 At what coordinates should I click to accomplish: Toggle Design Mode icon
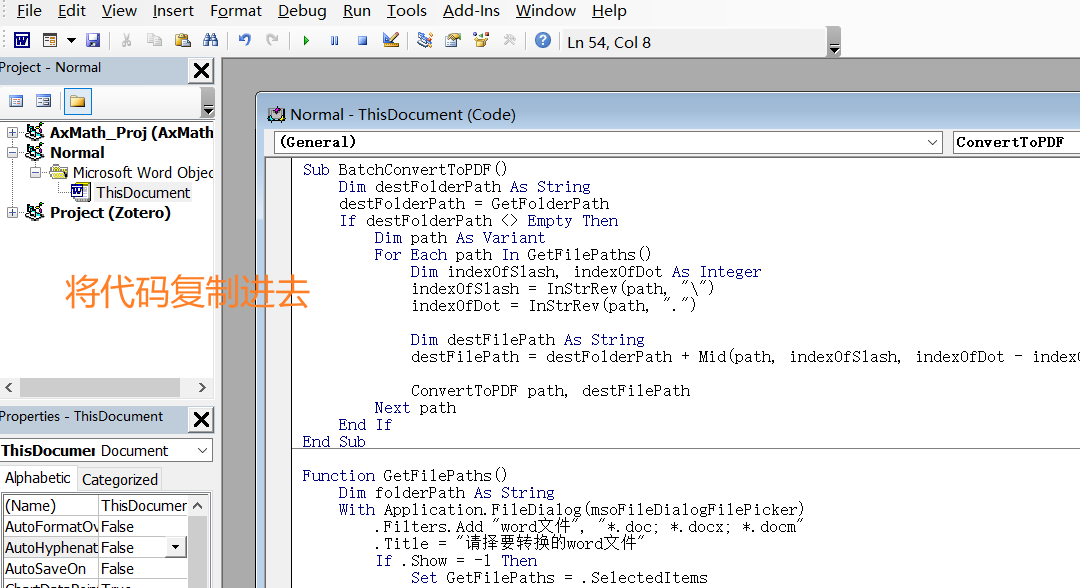pyautogui.click(x=391, y=41)
